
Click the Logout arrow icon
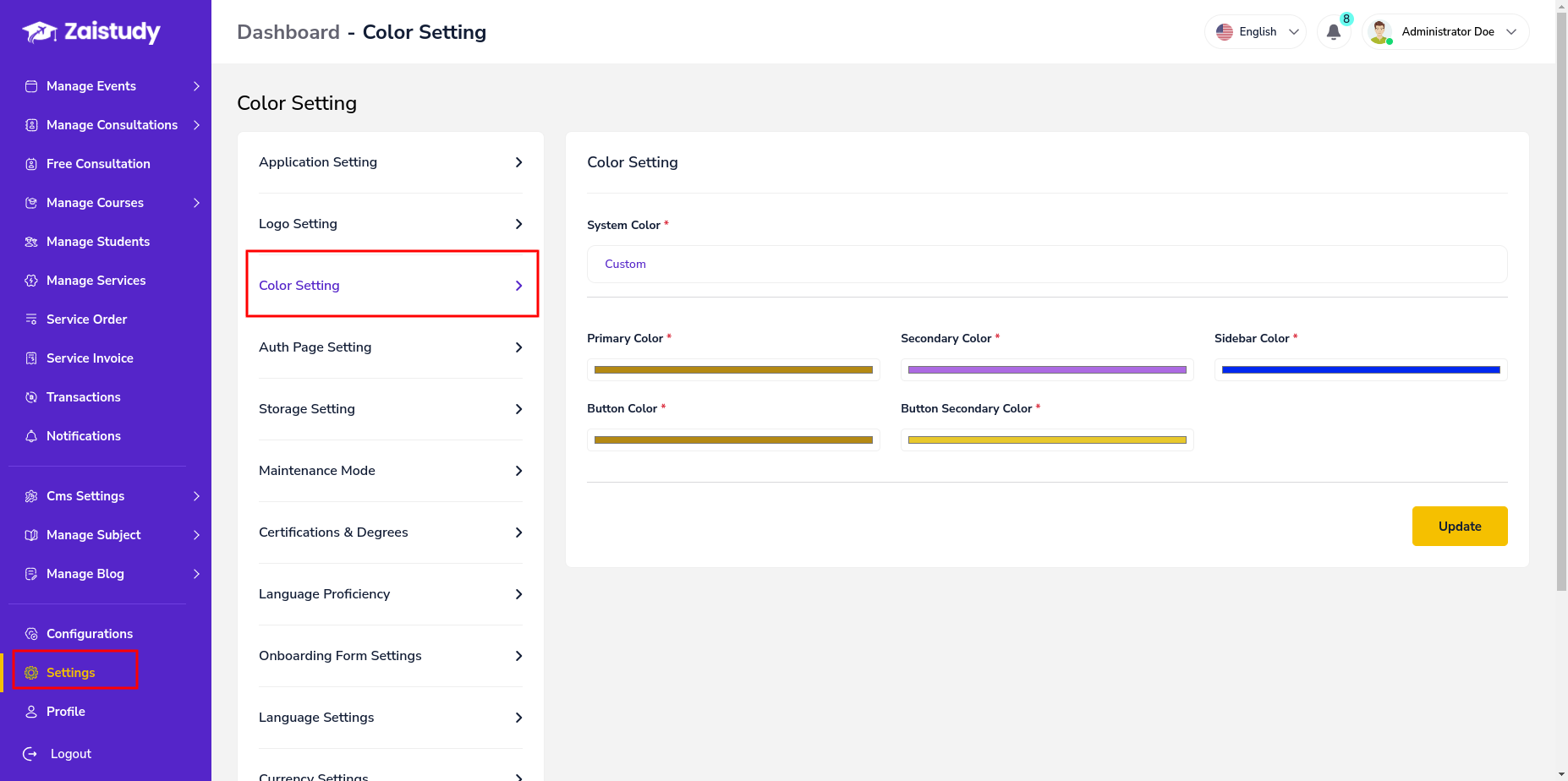tap(30, 754)
